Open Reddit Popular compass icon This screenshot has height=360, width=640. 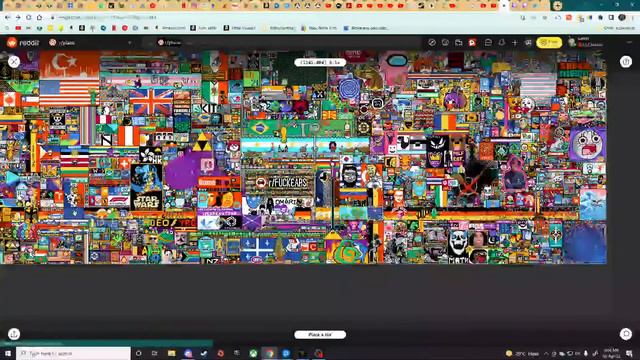[x=432, y=42]
